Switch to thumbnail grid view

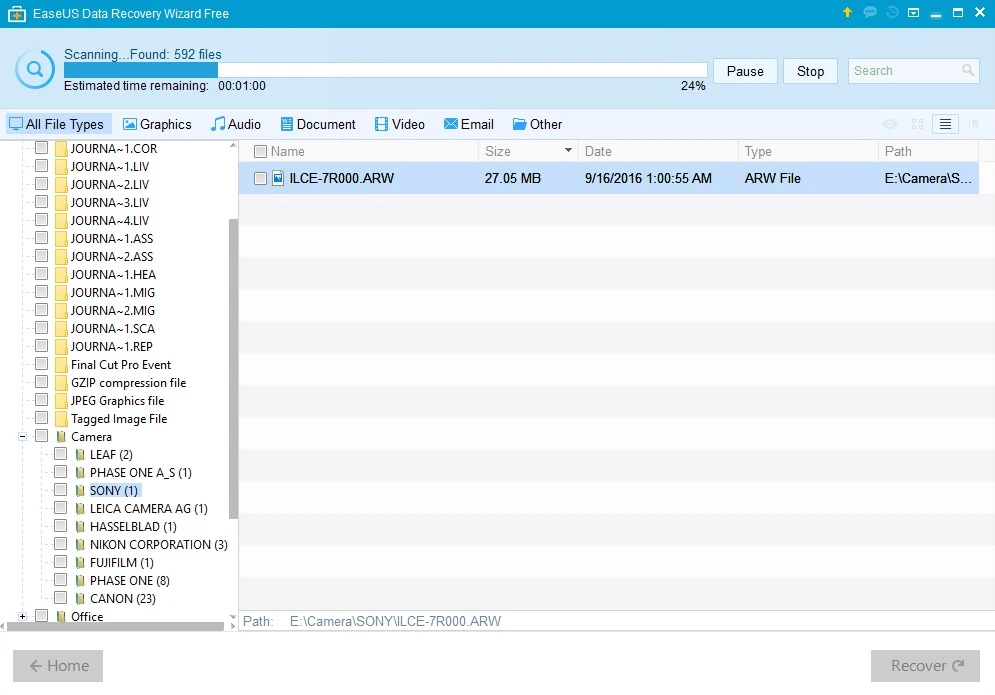pyautogui.click(x=917, y=124)
